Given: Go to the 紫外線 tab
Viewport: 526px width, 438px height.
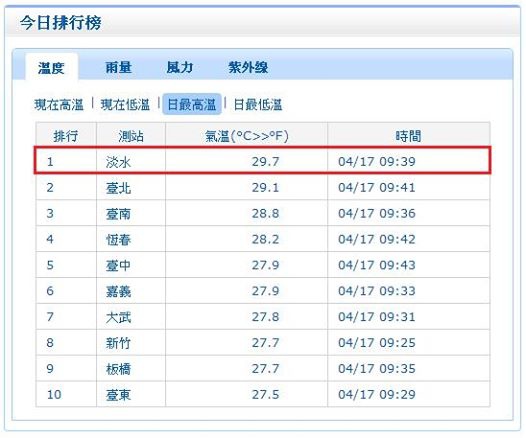Looking at the screenshot, I should 248,67.
